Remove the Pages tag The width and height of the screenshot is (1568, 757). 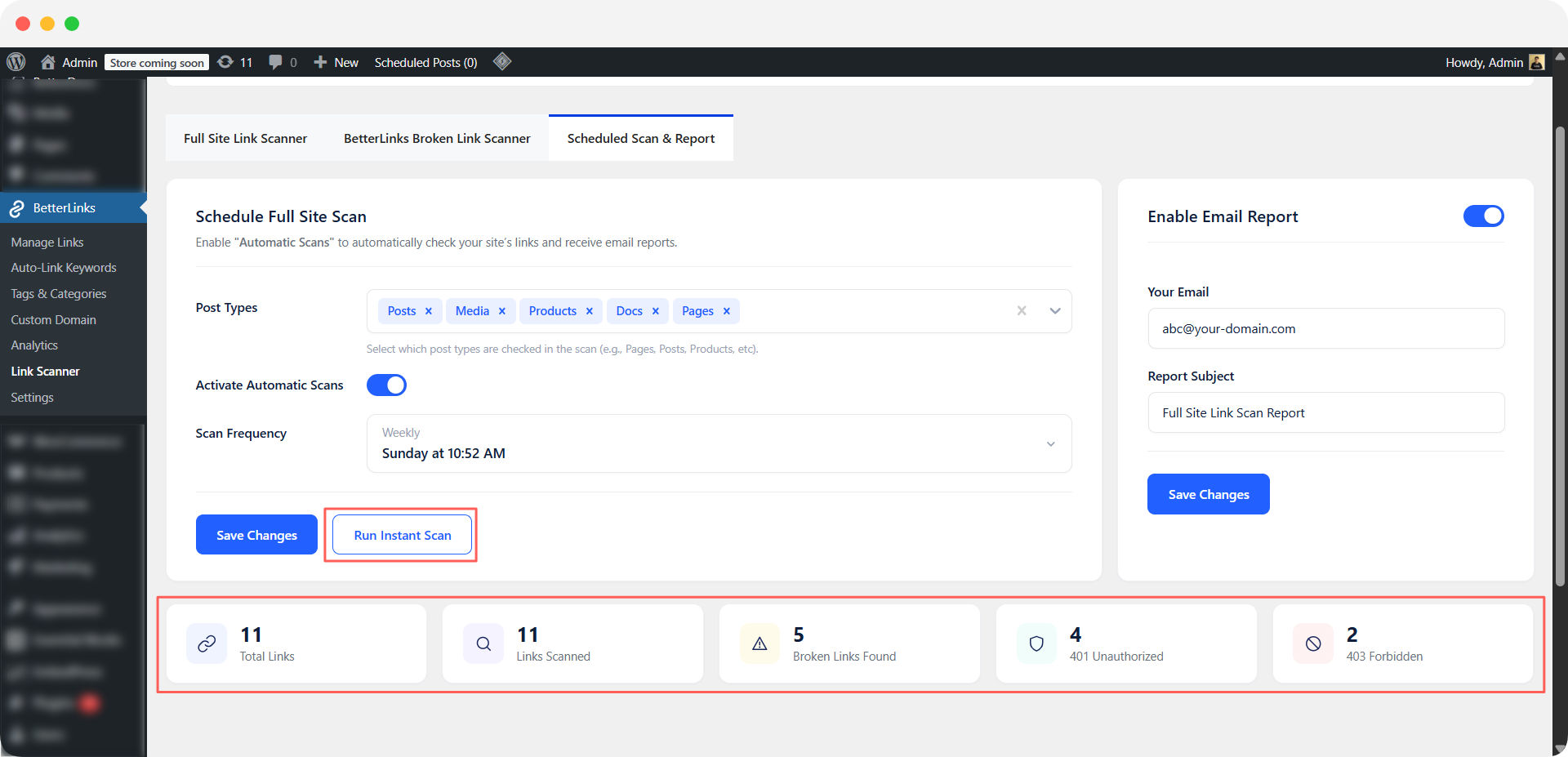click(726, 311)
